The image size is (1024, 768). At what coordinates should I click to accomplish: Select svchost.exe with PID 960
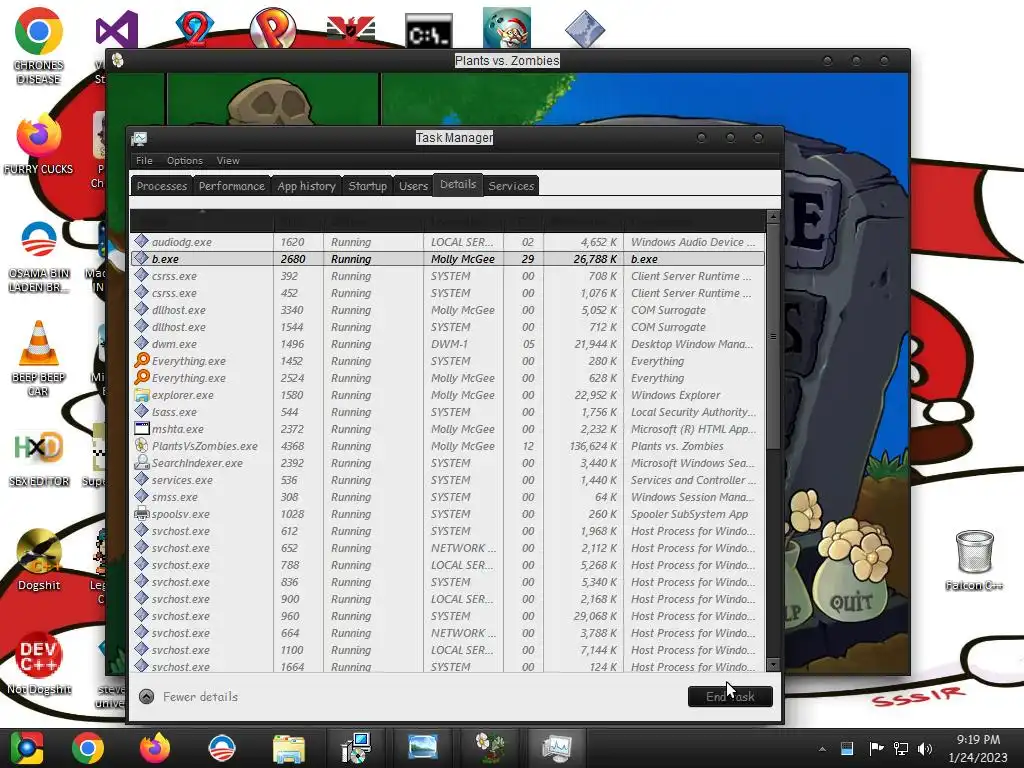tap(447, 616)
